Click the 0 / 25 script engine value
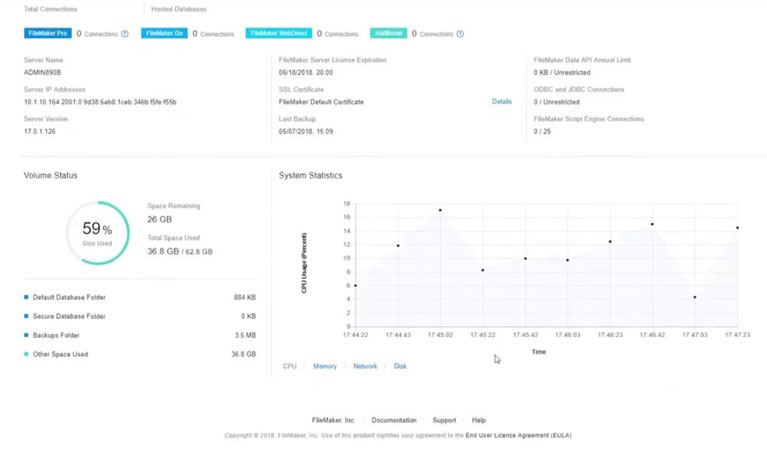 pos(542,131)
